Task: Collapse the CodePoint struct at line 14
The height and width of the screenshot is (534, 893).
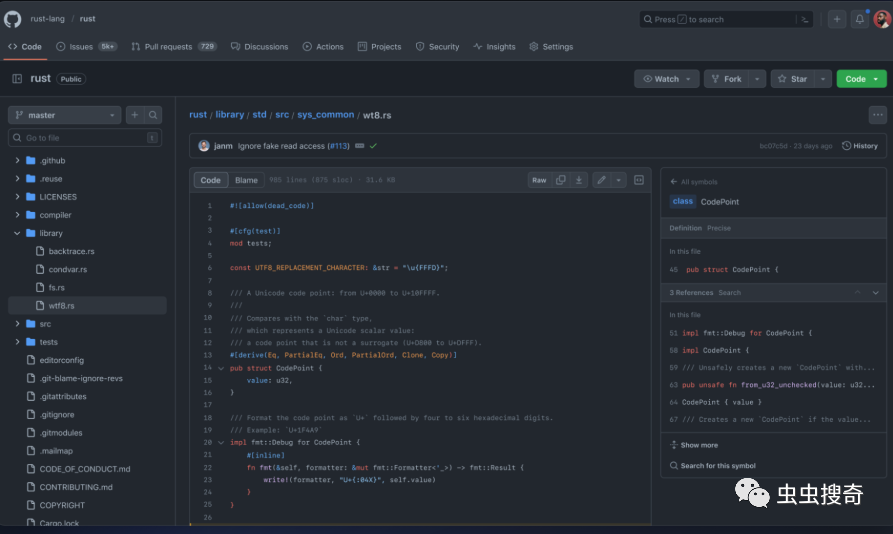Action: point(221,368)
